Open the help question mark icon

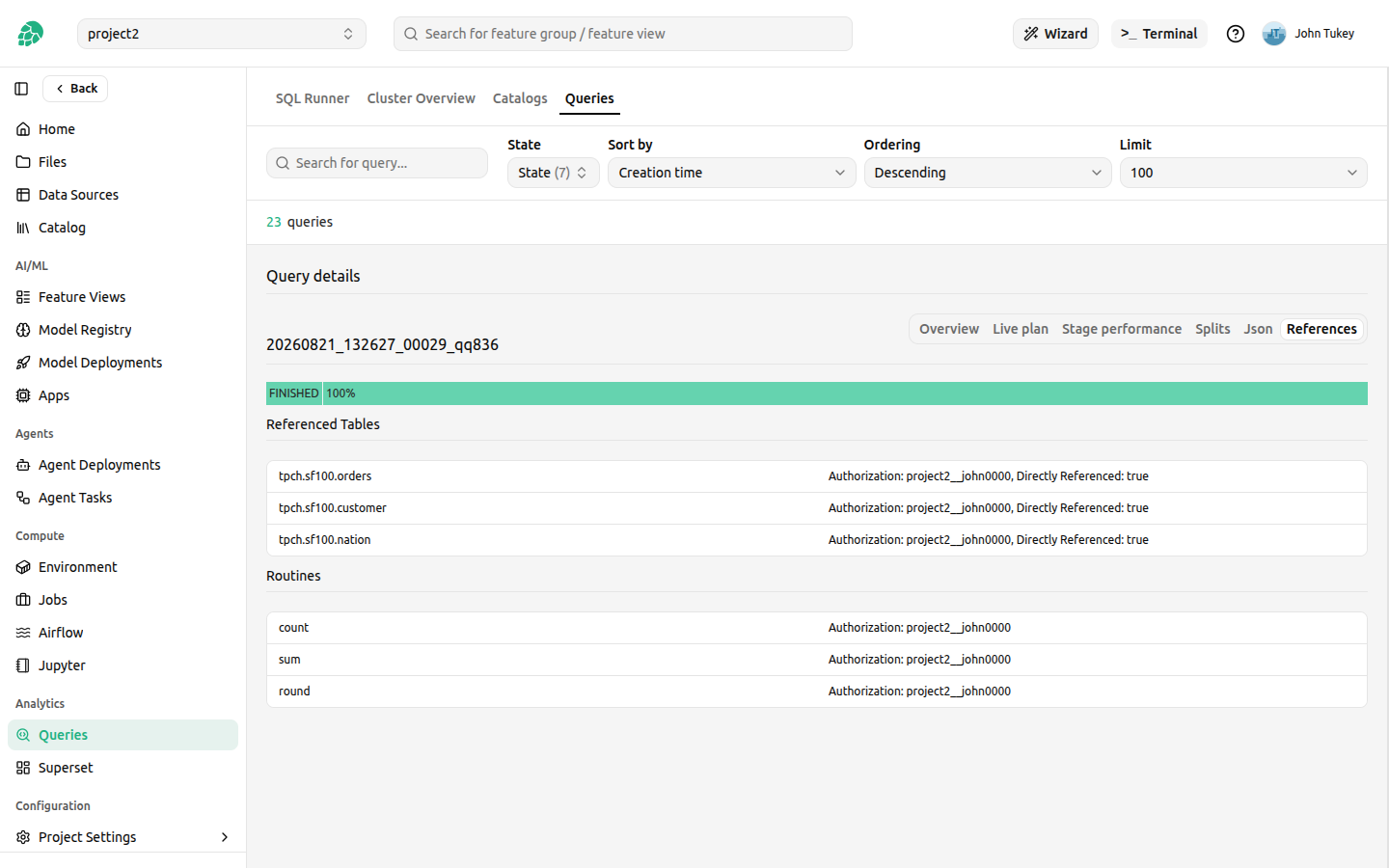click(x=1236, y=34)
